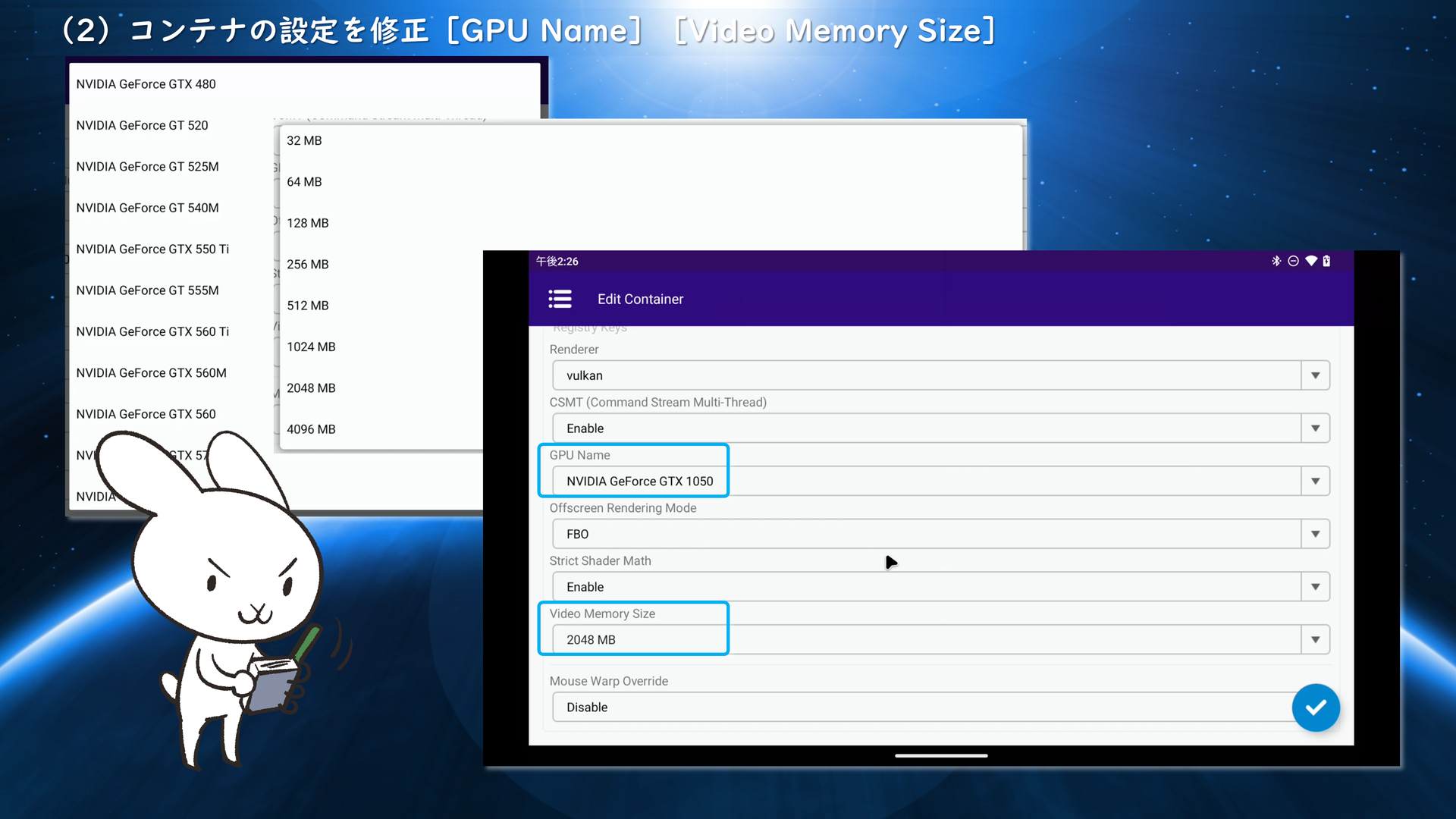This screenshot has width=1456, height=819.
Task: Expand the Offscreen Rendering Mode dropdown arrow
Action: pos(1316,534)
